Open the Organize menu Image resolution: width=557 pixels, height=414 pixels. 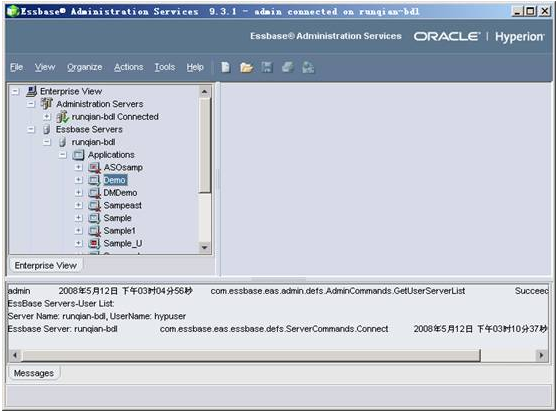85,67
